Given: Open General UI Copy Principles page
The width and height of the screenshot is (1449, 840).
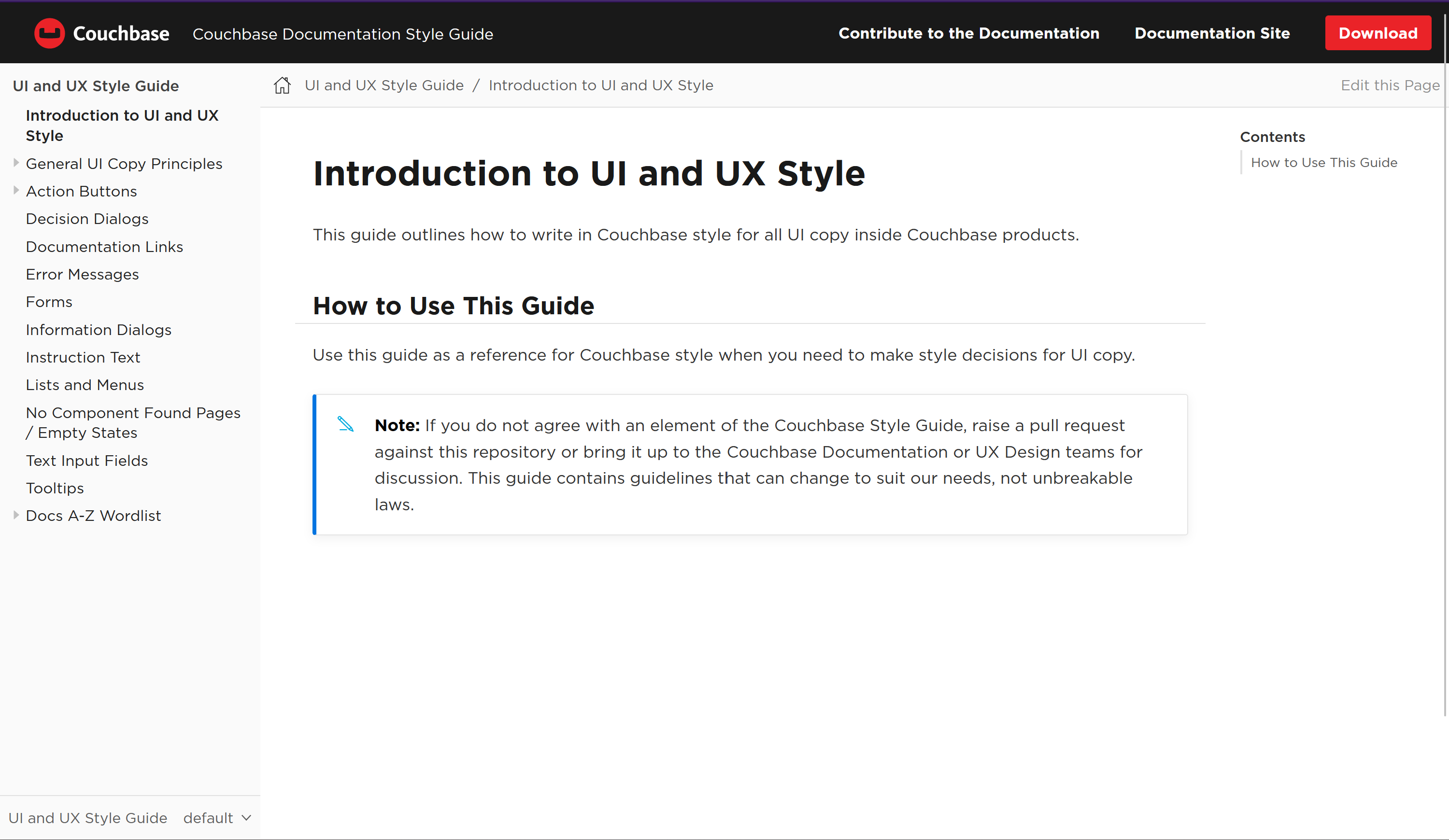Looking at the screenshot, I should pyautogui.click(x=124, y=164).
